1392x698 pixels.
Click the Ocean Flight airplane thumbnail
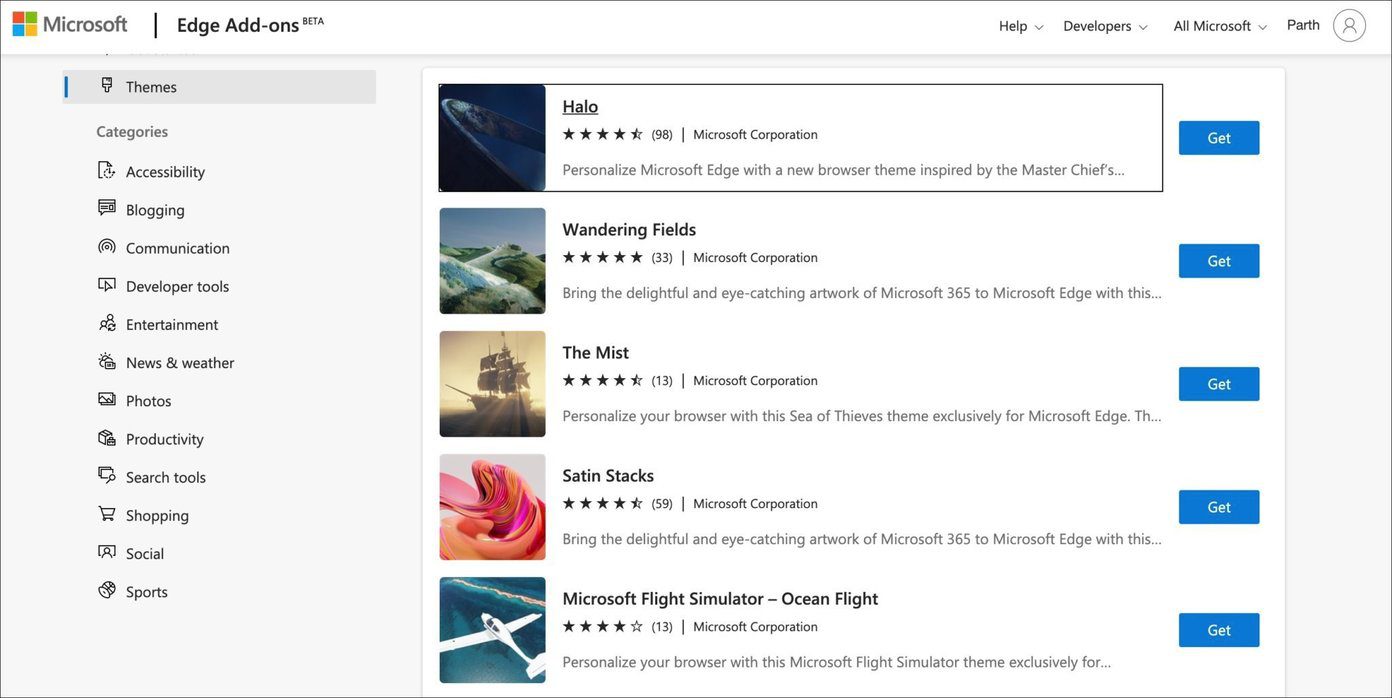point(493,630)
